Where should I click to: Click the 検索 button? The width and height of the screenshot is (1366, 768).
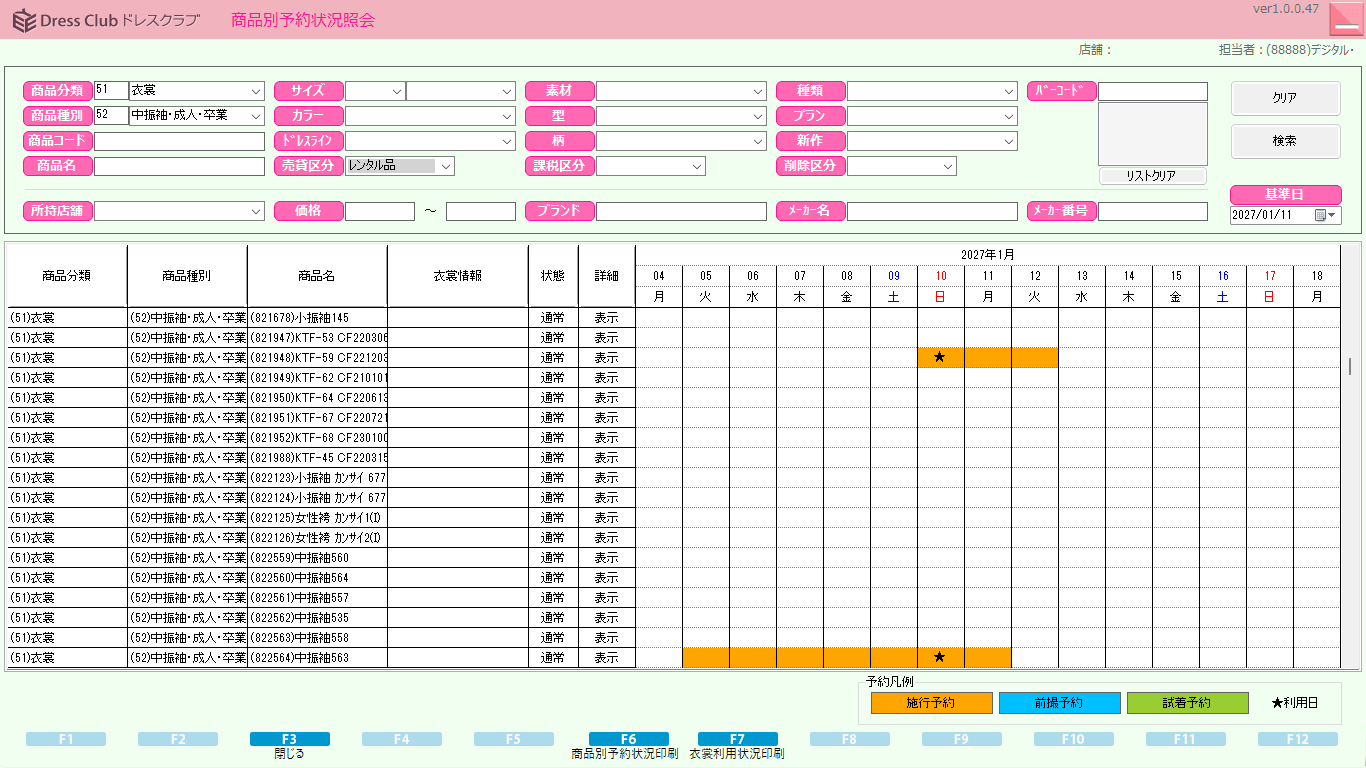(x=1285, y=141)
